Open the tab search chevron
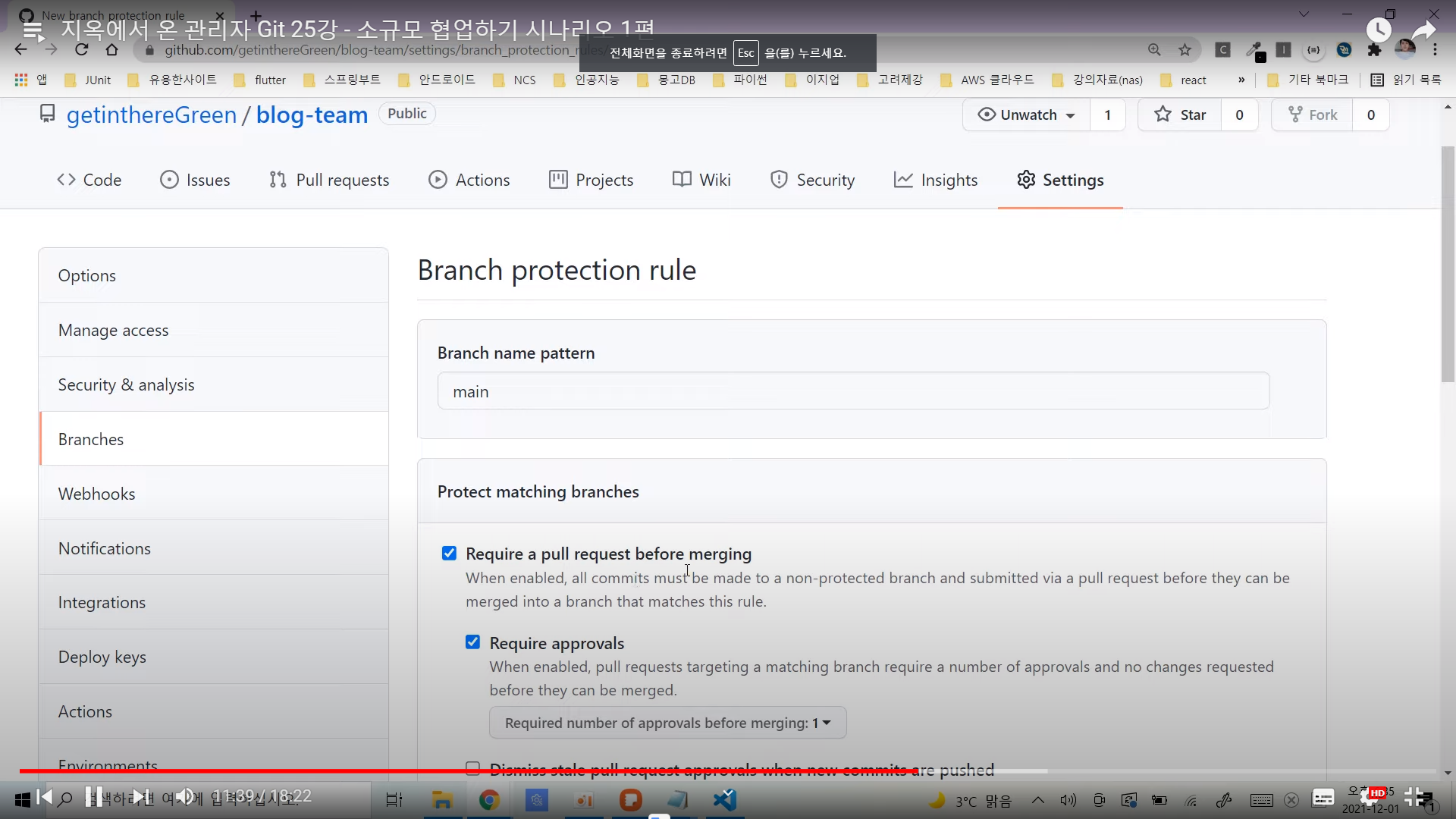The height and width of the screenshot is (819, 1456). tap(1304, 14)
